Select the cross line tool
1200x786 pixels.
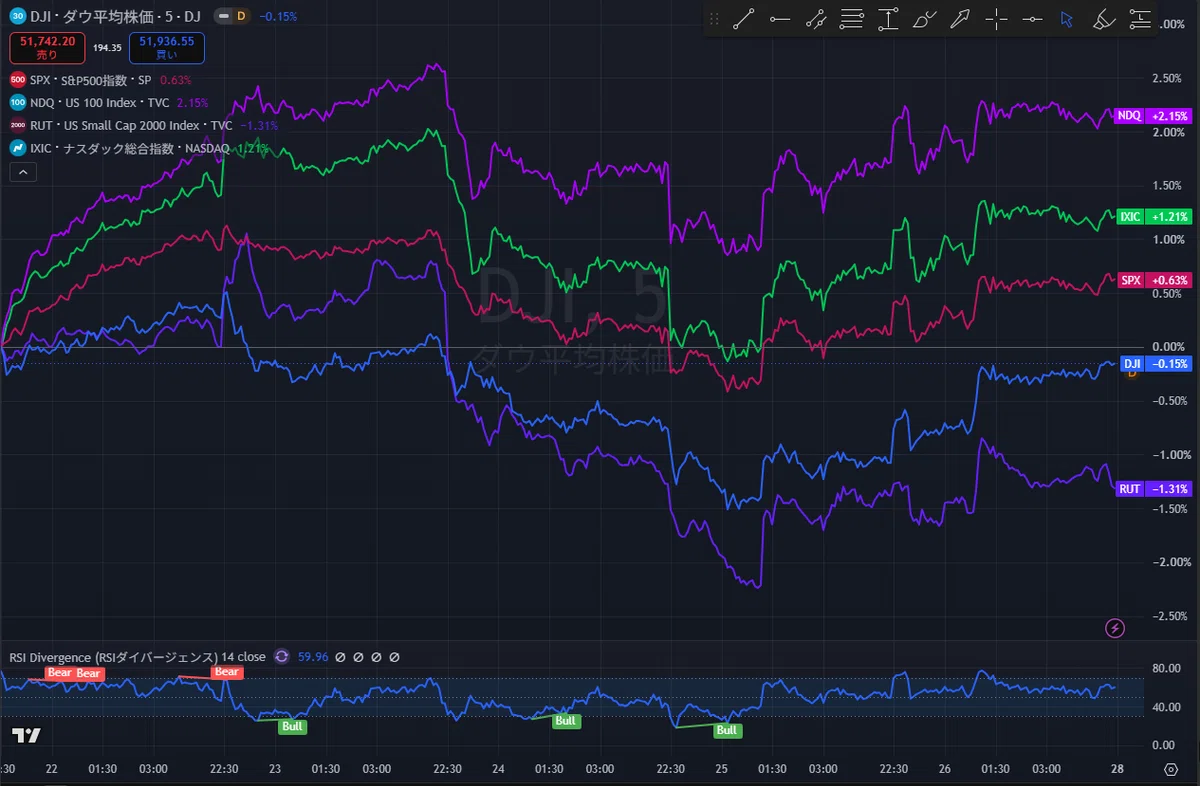(x=996, y=18)
